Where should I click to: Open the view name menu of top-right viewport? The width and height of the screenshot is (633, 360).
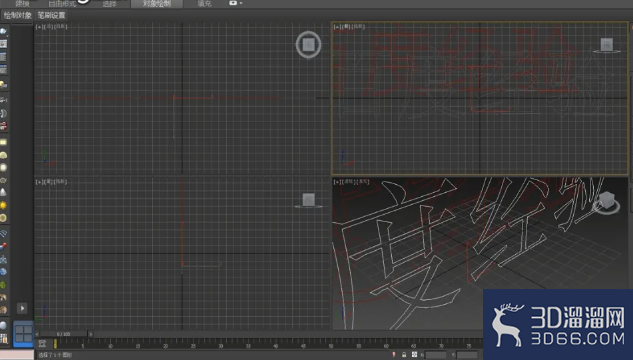coord(346,27)
